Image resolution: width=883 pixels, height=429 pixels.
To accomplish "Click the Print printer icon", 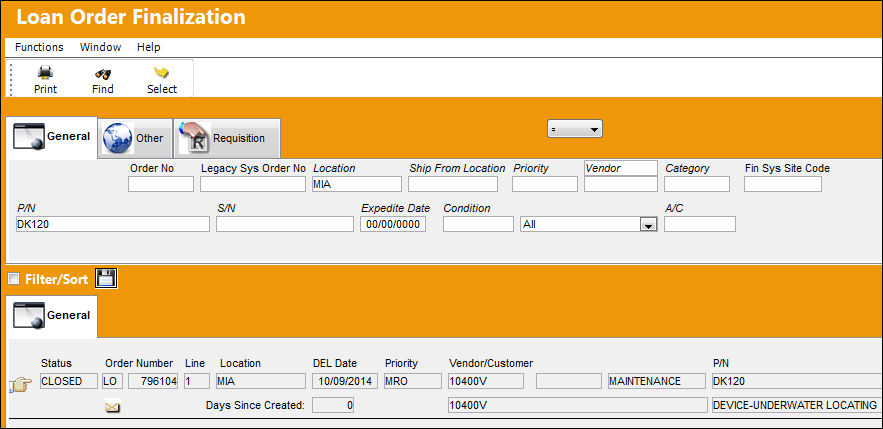I will click(x=45, y=73).
